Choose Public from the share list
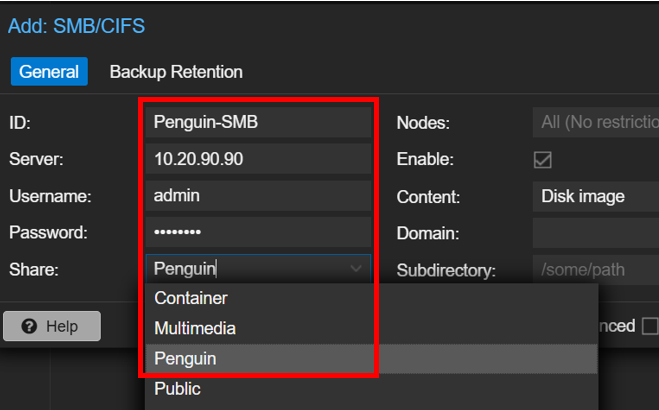 [177, 388]
